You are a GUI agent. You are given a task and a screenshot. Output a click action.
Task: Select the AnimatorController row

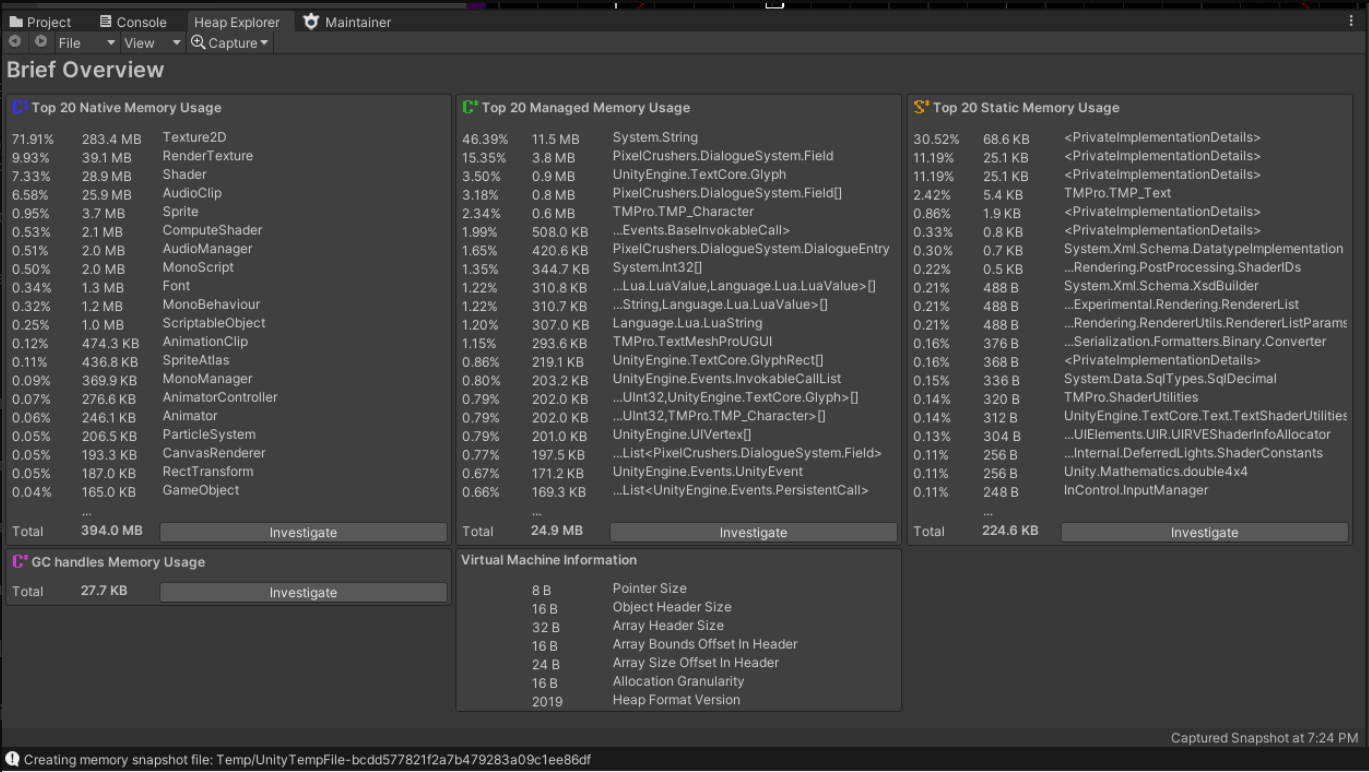point(229,398)
